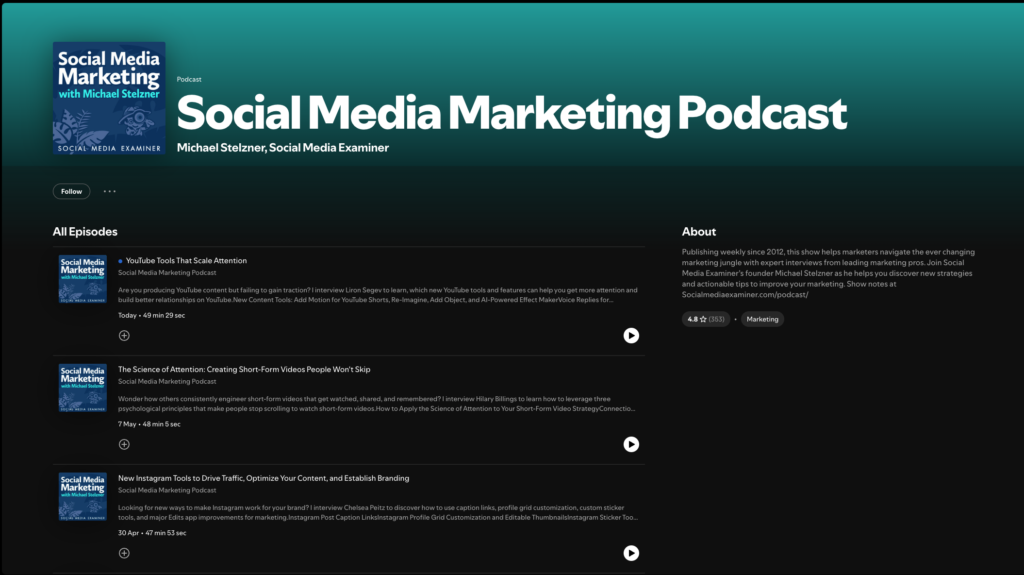Play the YouTube Tools That Scale Attention episode

click(x=631, y=335)
